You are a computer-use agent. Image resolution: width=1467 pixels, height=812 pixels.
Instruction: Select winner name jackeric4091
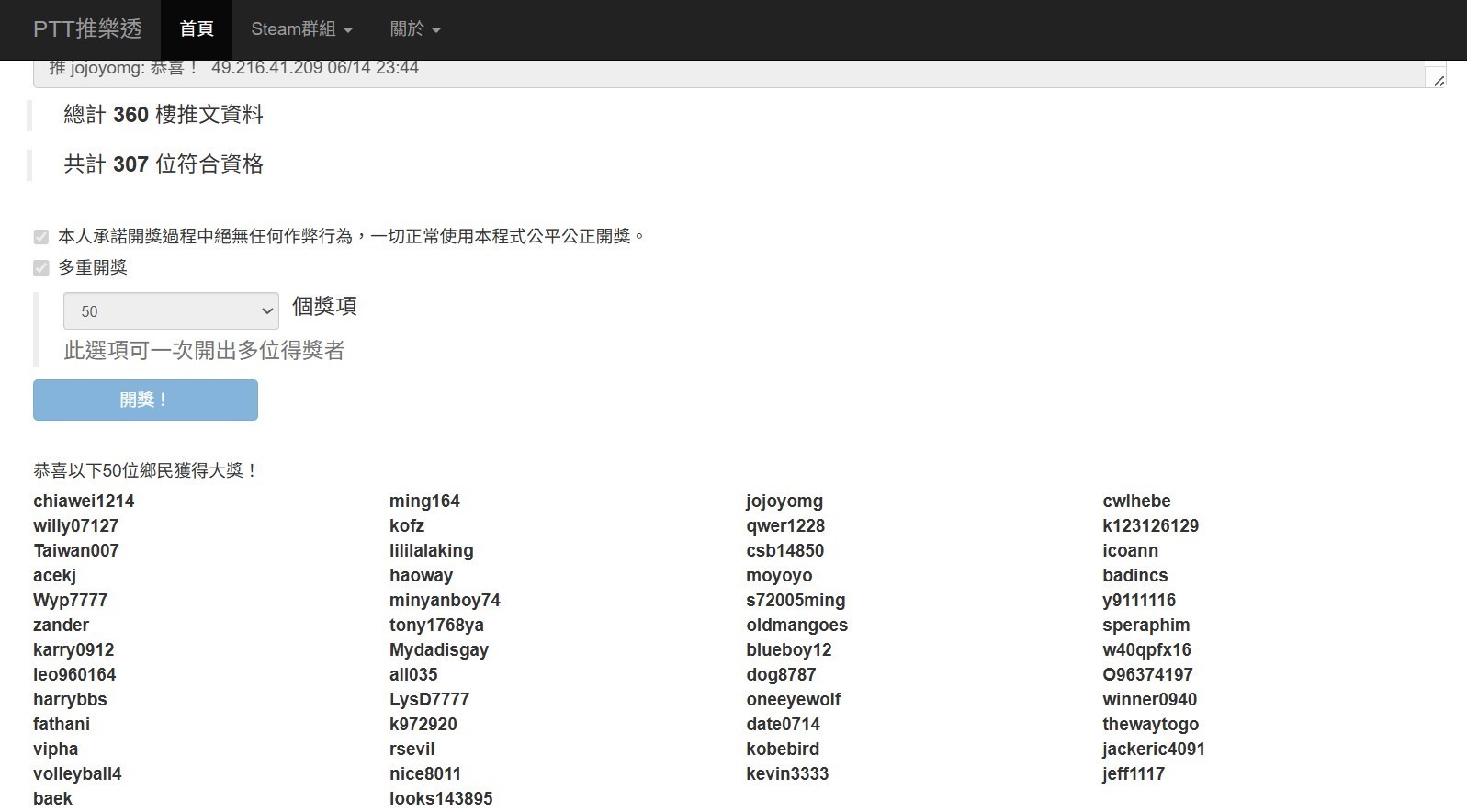coord(1154,750)
